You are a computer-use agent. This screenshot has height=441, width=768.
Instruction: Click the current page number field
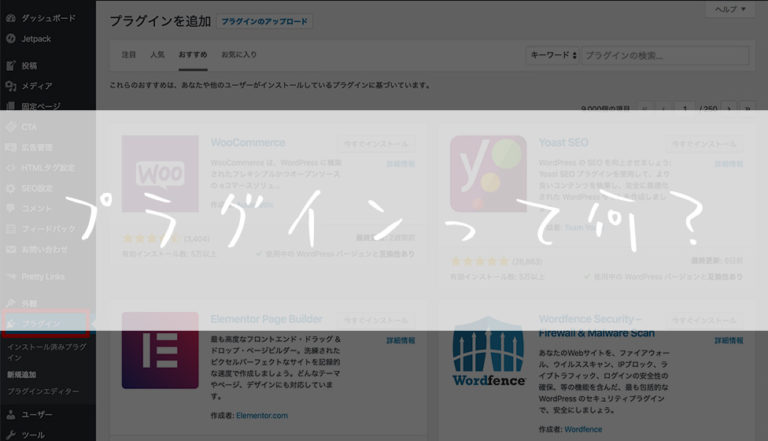pos(685,108)
